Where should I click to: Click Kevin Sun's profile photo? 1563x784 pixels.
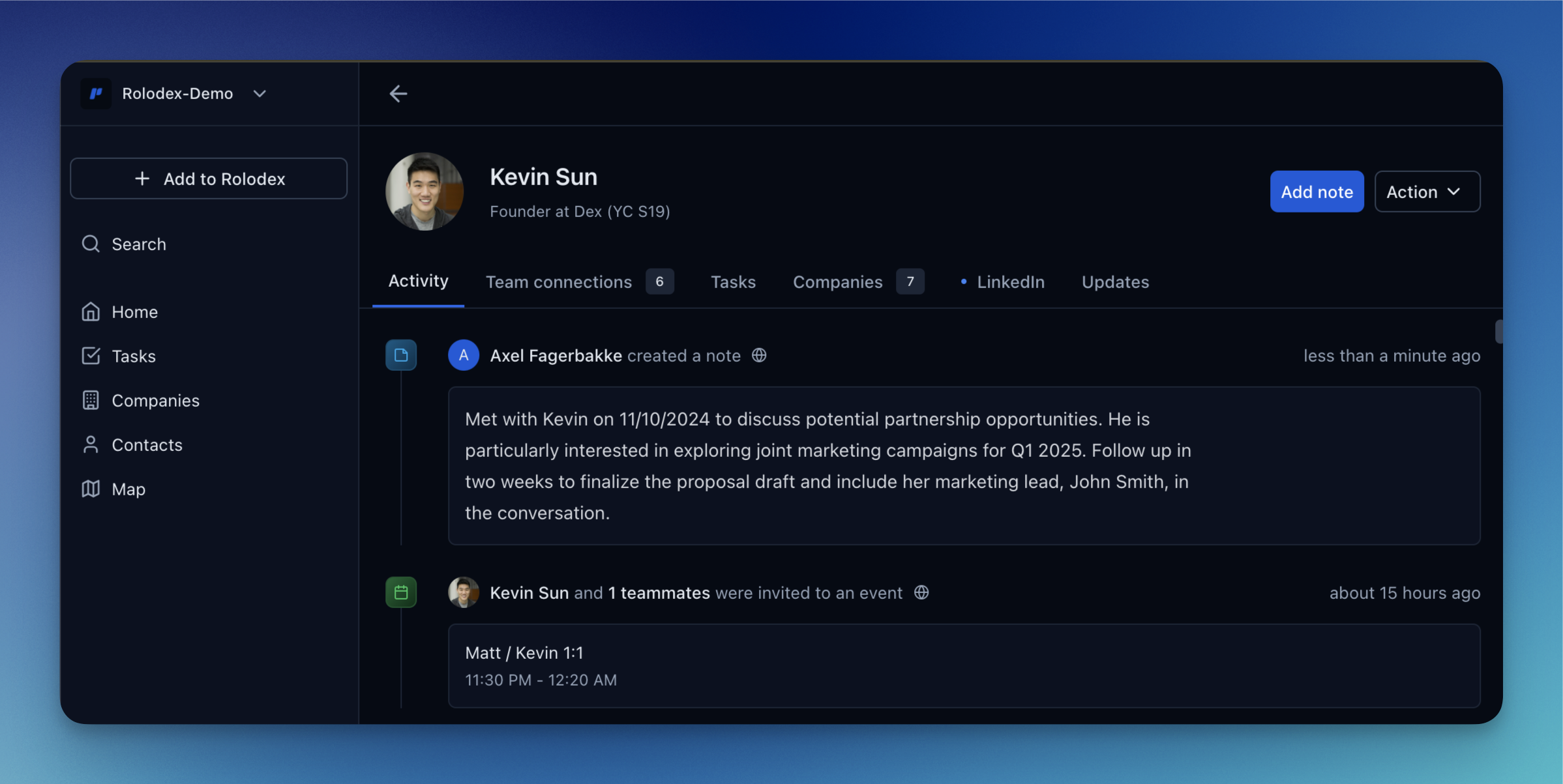click(424, 192)
